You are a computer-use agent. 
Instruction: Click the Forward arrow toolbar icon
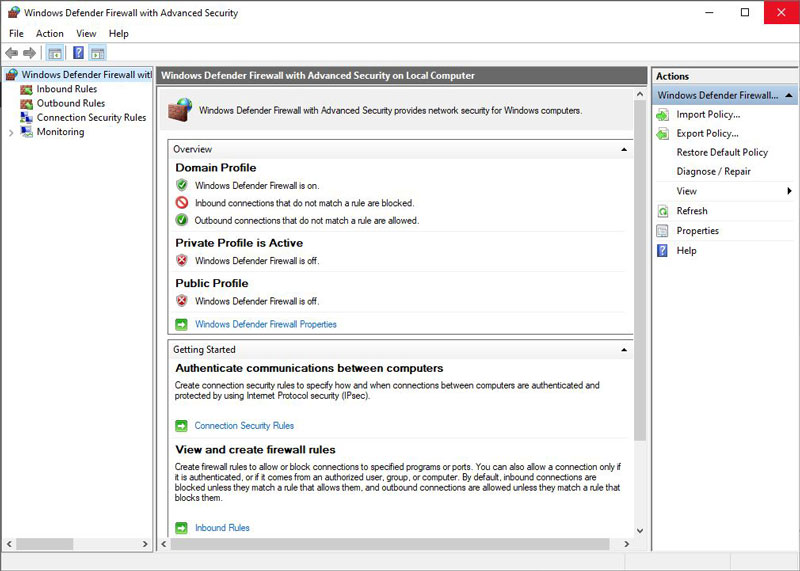(30, 53)
